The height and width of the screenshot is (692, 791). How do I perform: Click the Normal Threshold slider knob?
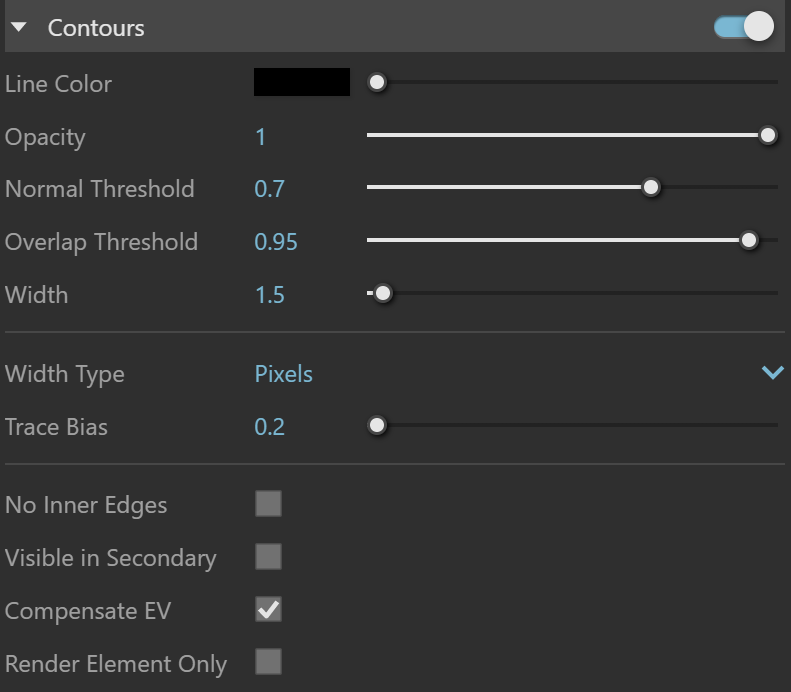651,187
